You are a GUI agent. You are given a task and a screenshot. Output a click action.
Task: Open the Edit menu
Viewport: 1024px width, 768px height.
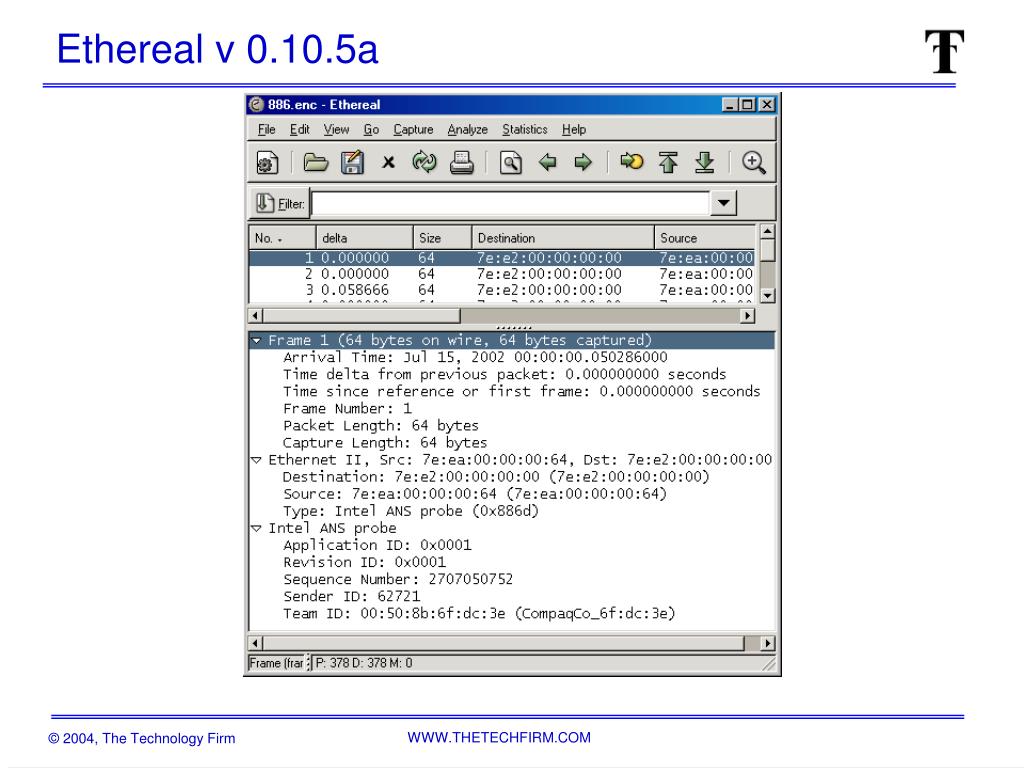click(x=300, y=129)
